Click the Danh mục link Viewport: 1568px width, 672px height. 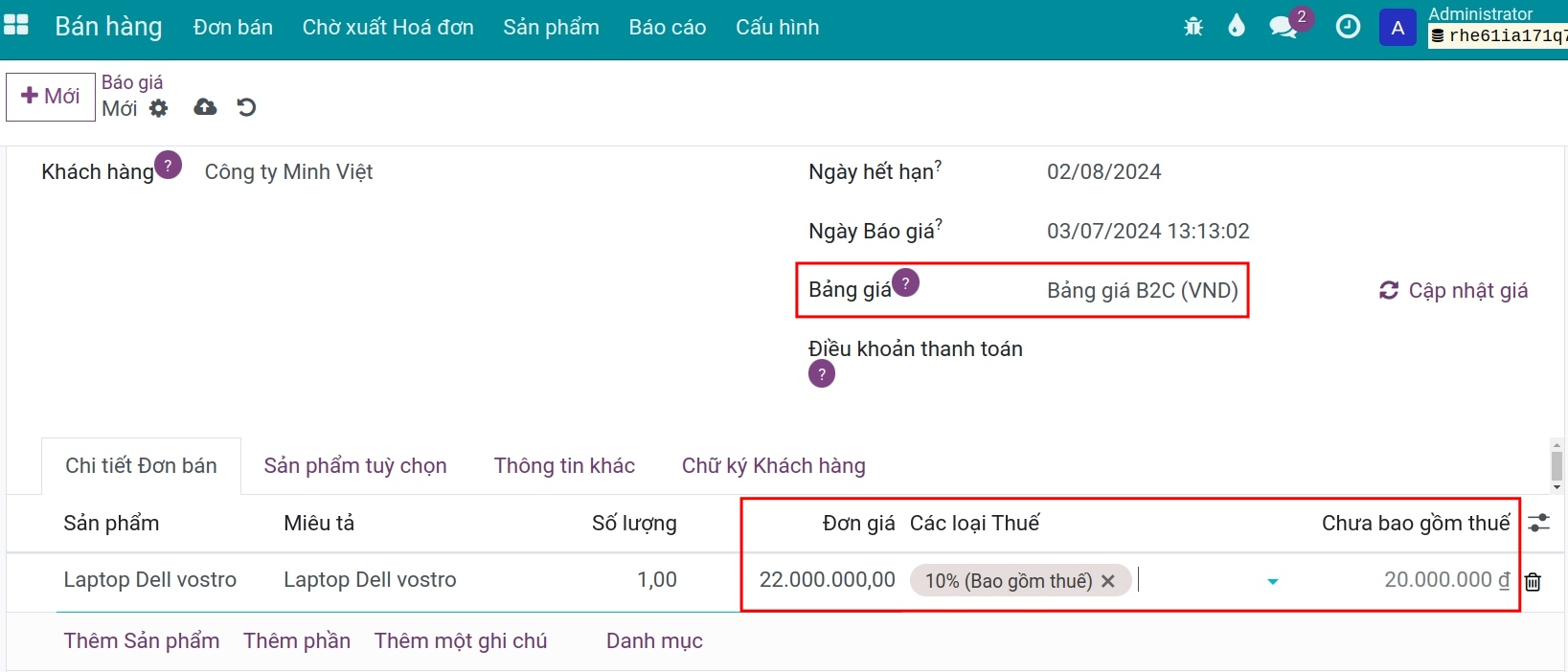[654, 640]
